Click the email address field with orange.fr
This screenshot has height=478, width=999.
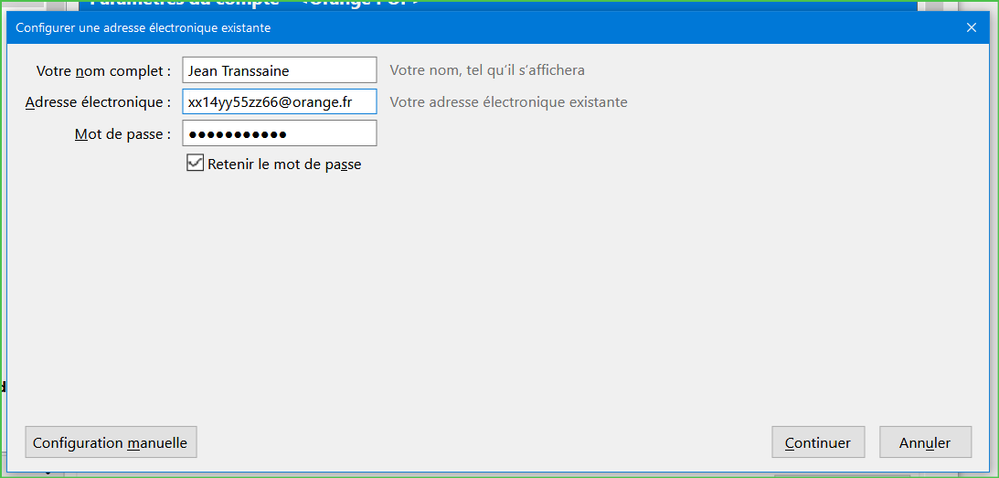(x=279, y=102)
